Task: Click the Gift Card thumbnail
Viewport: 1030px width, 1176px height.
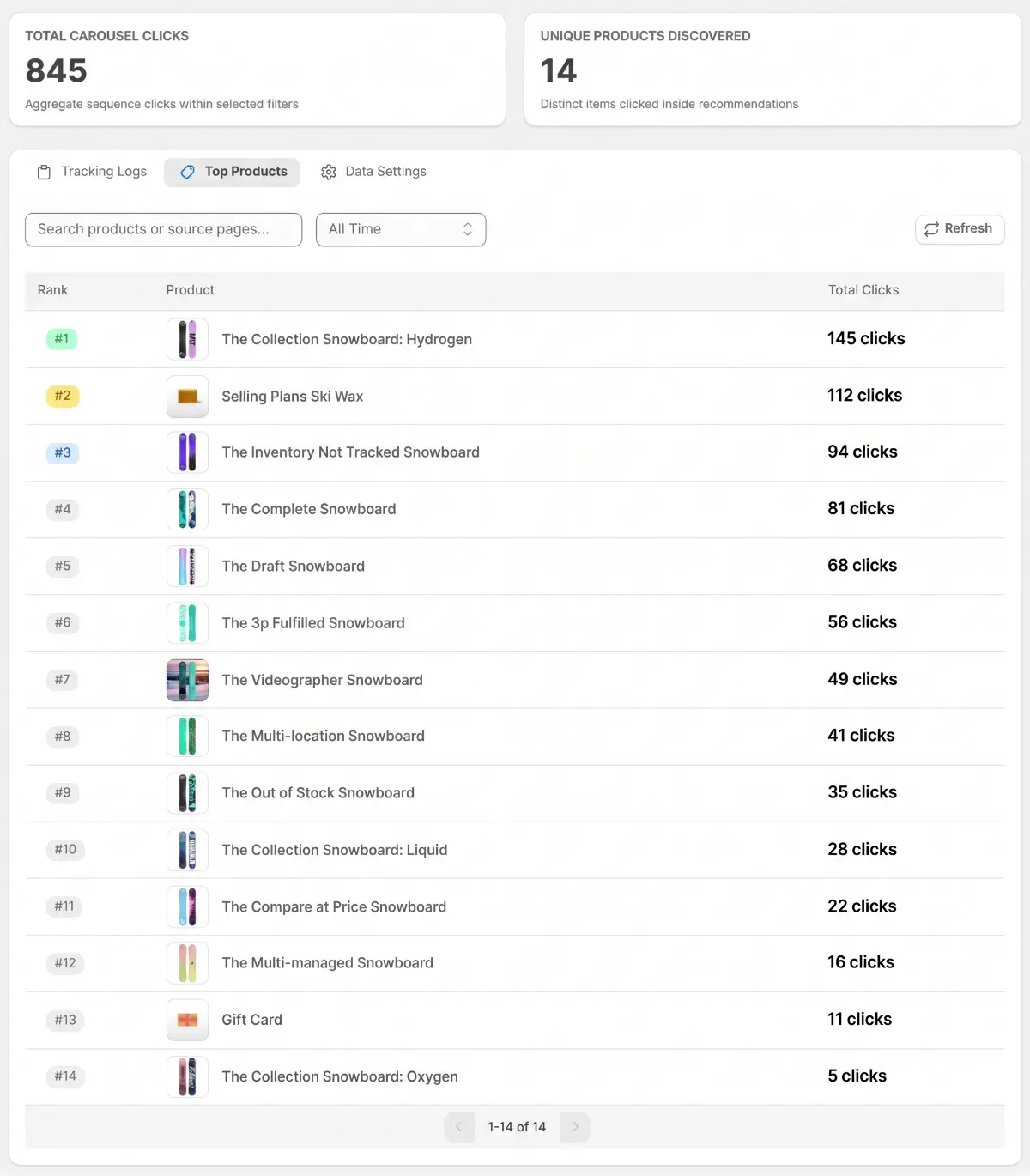Action: pos(187,1020)
